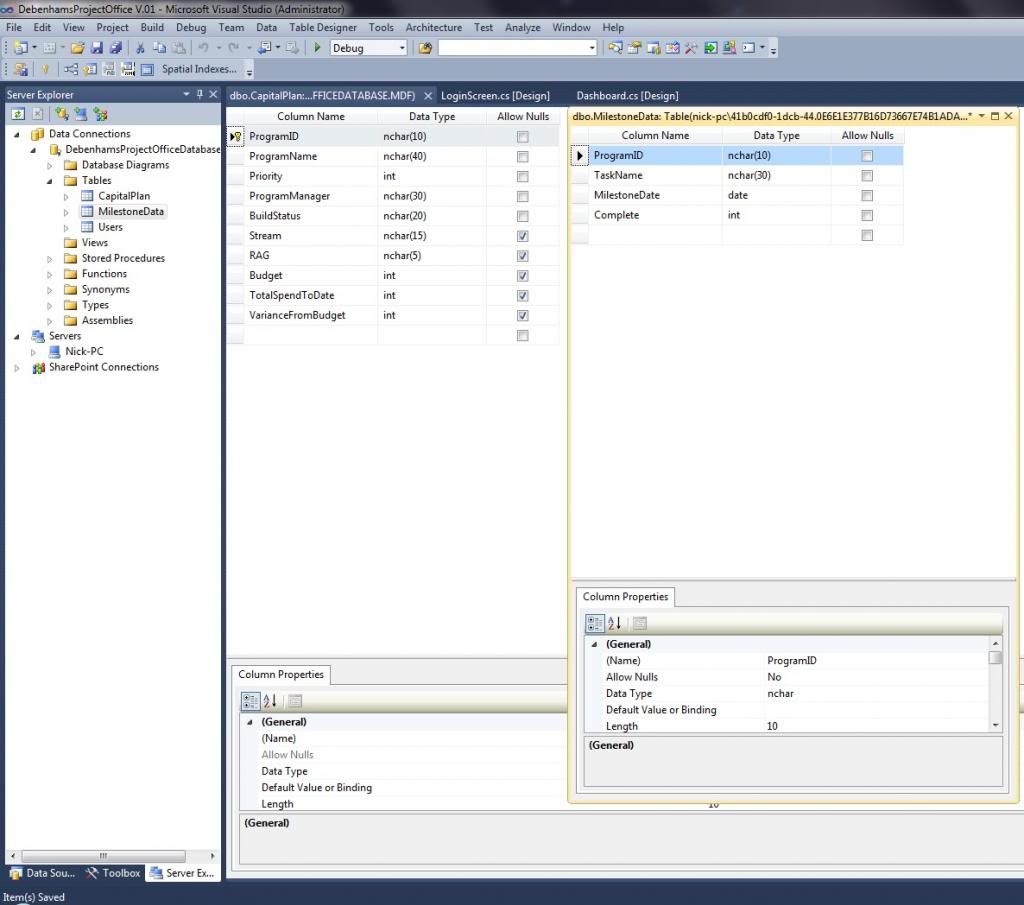This screenshot has height=905, width=1024.
Task: Click the Start Page toolbar icon
Action: tap(710, 48)
